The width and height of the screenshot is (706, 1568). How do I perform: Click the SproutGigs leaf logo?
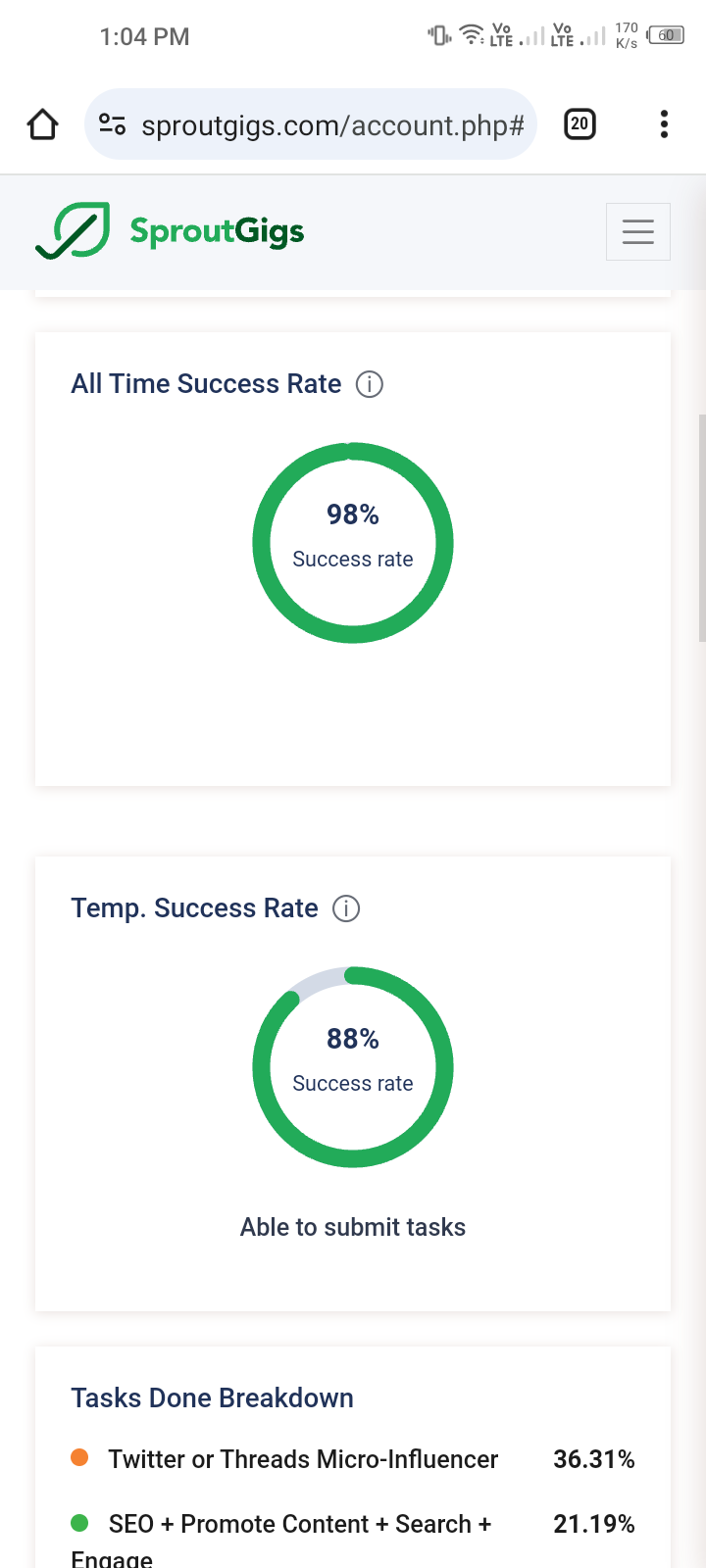73,231
